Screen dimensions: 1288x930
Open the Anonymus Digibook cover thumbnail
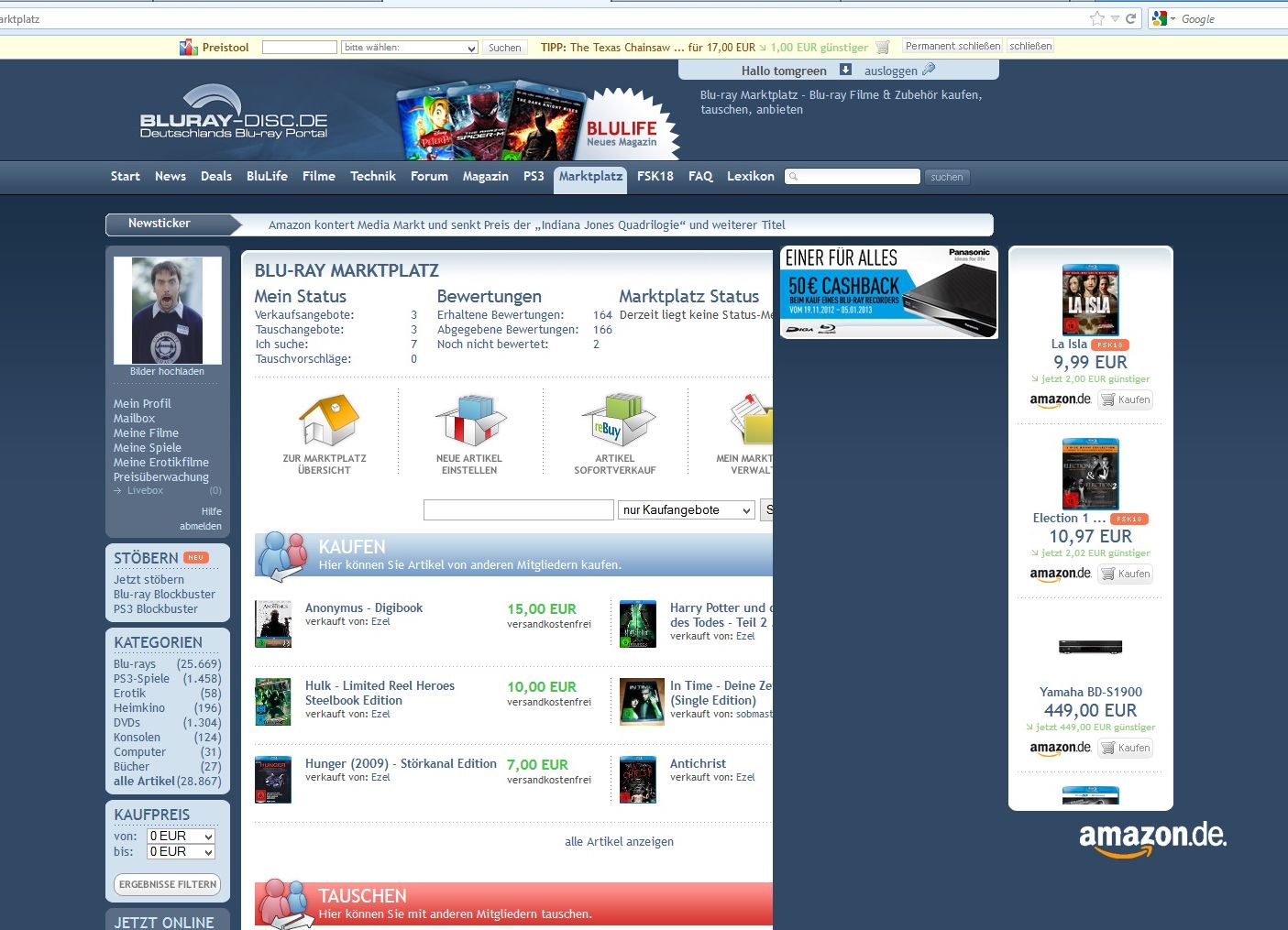[273, 624]
